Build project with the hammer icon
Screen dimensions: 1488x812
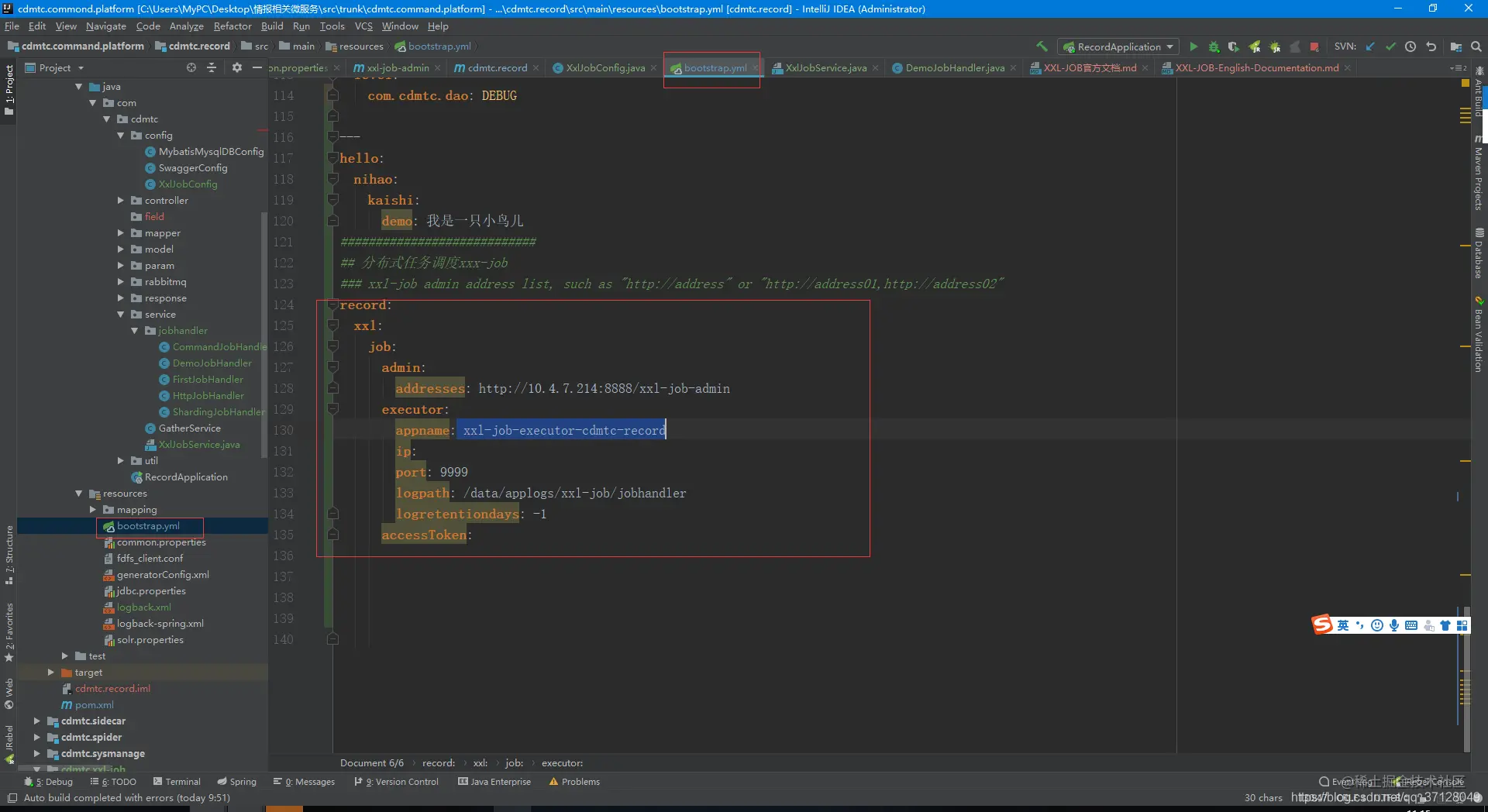(1042, 46)
